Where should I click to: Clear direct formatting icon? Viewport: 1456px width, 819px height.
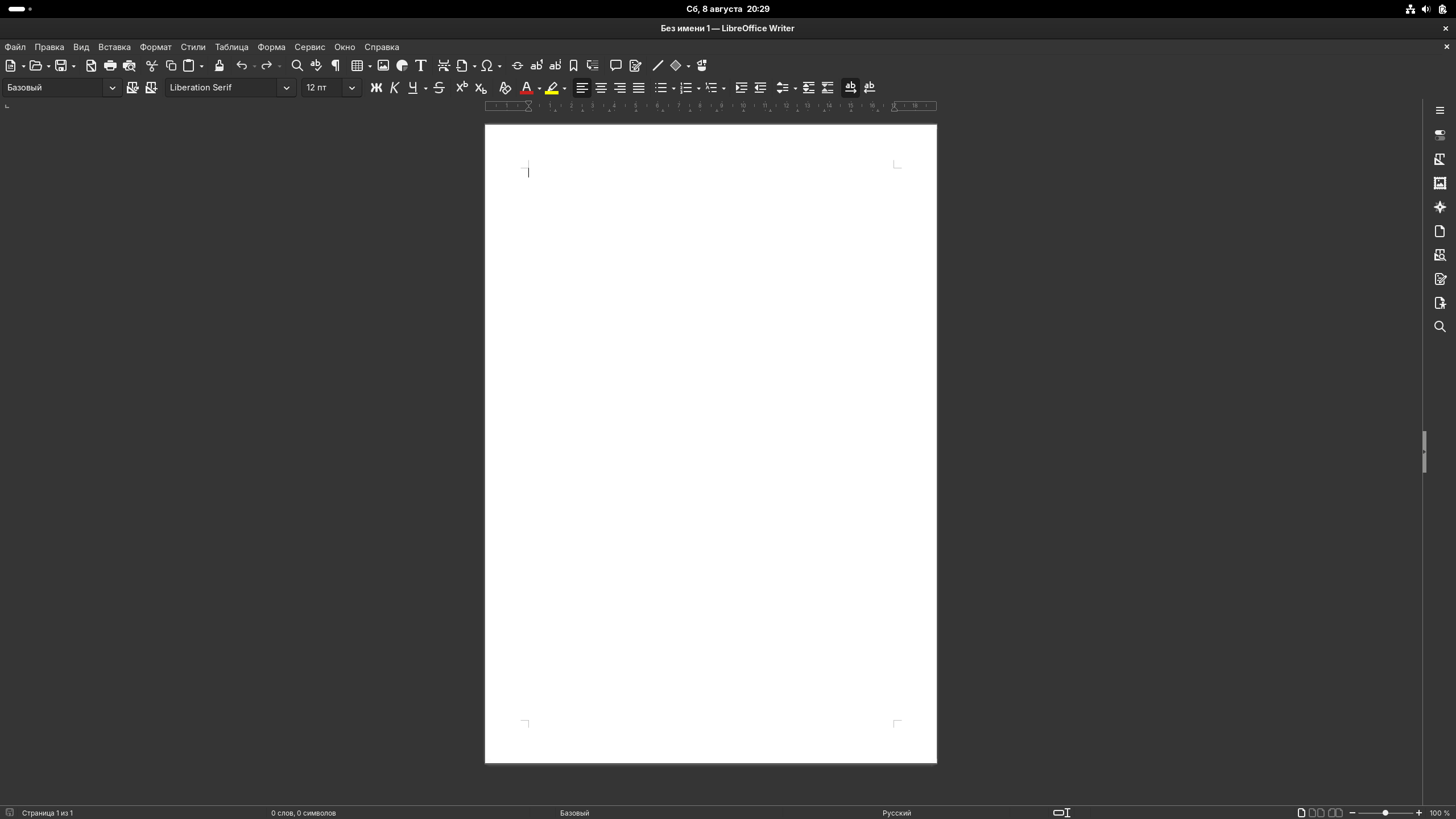tap(505, 88)
